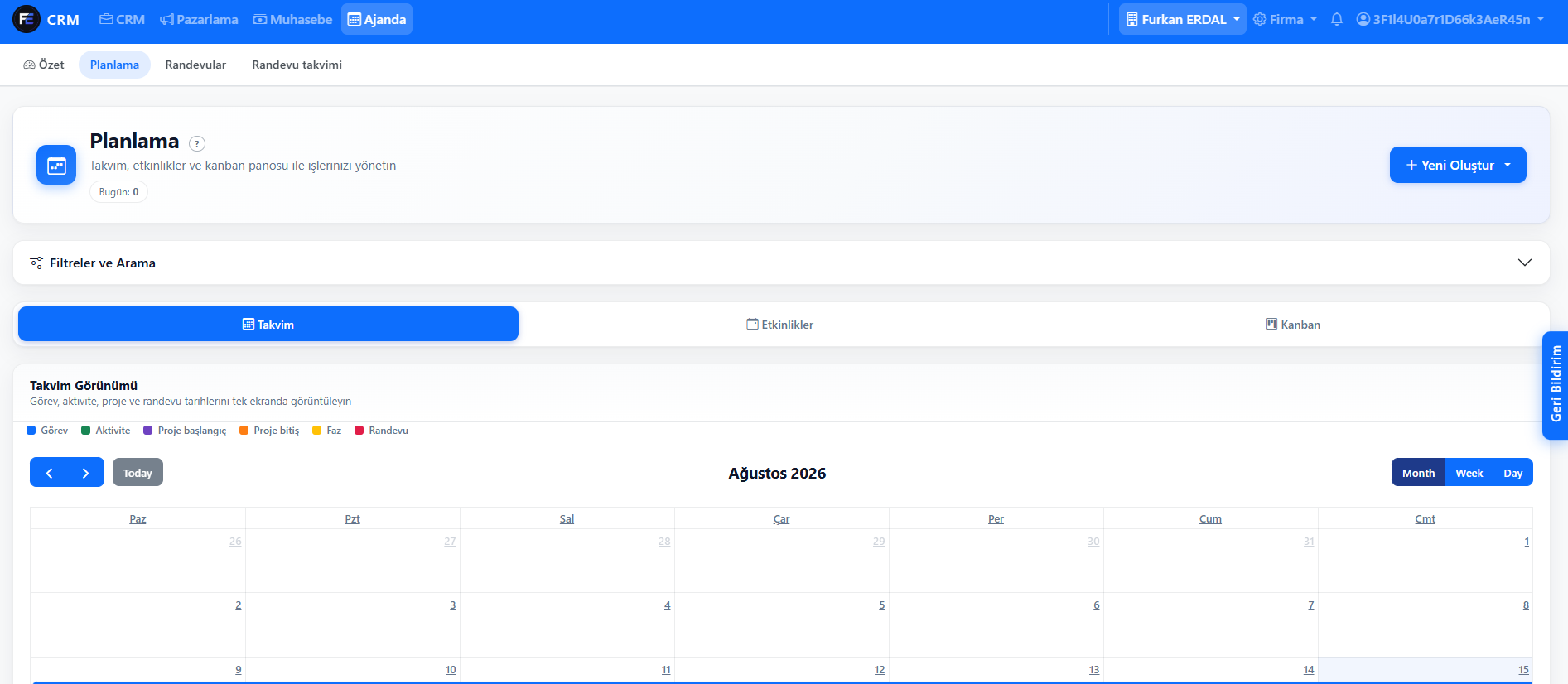Click the Proje başlangıç purple legend swatch
1568x684 pixels.
click(148, 431)
